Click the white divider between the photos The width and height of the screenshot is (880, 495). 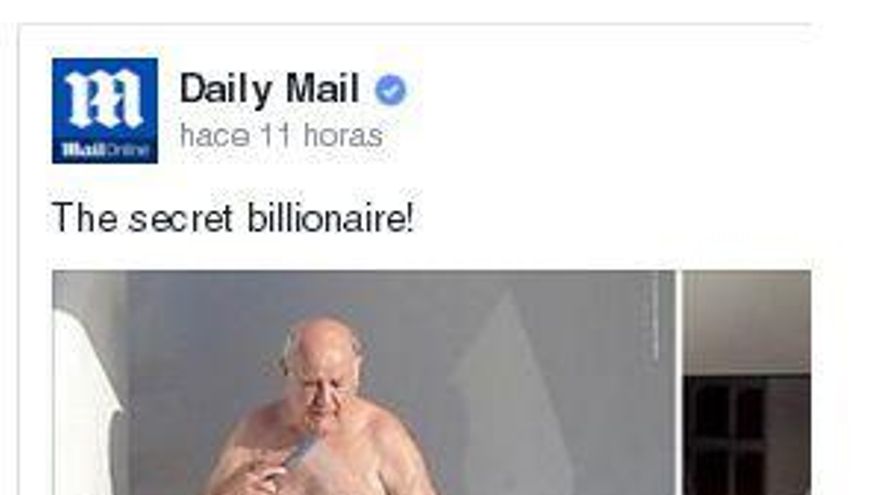pyautogui.click(x=679, y=383)
